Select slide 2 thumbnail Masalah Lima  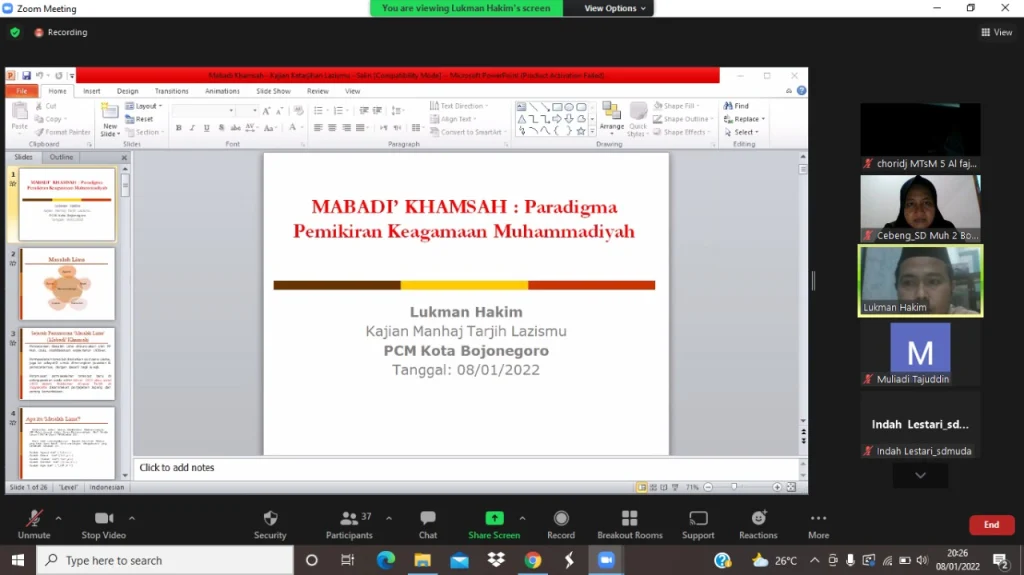[x=67, y=284]
